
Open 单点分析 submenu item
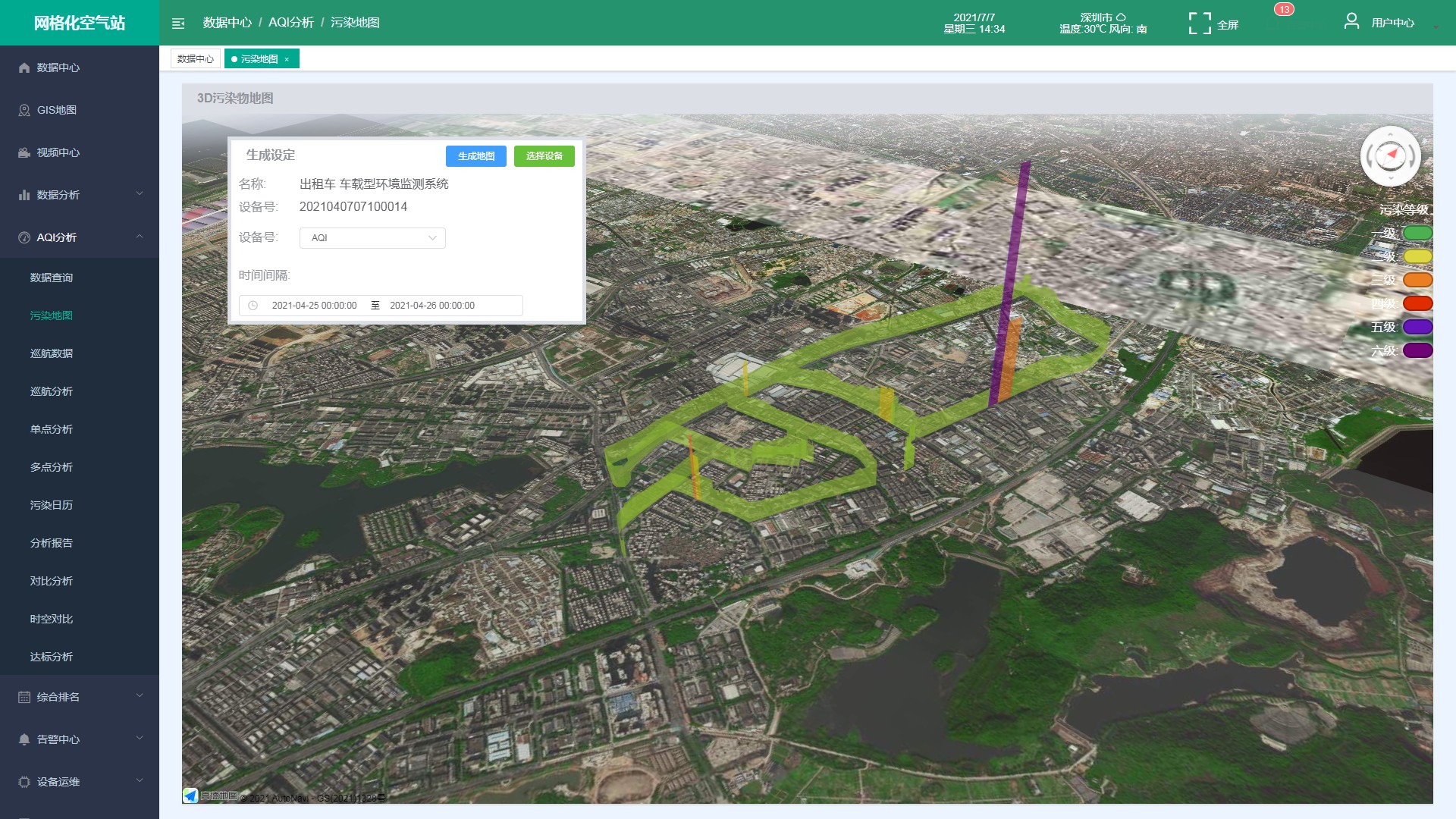[52, 429]
